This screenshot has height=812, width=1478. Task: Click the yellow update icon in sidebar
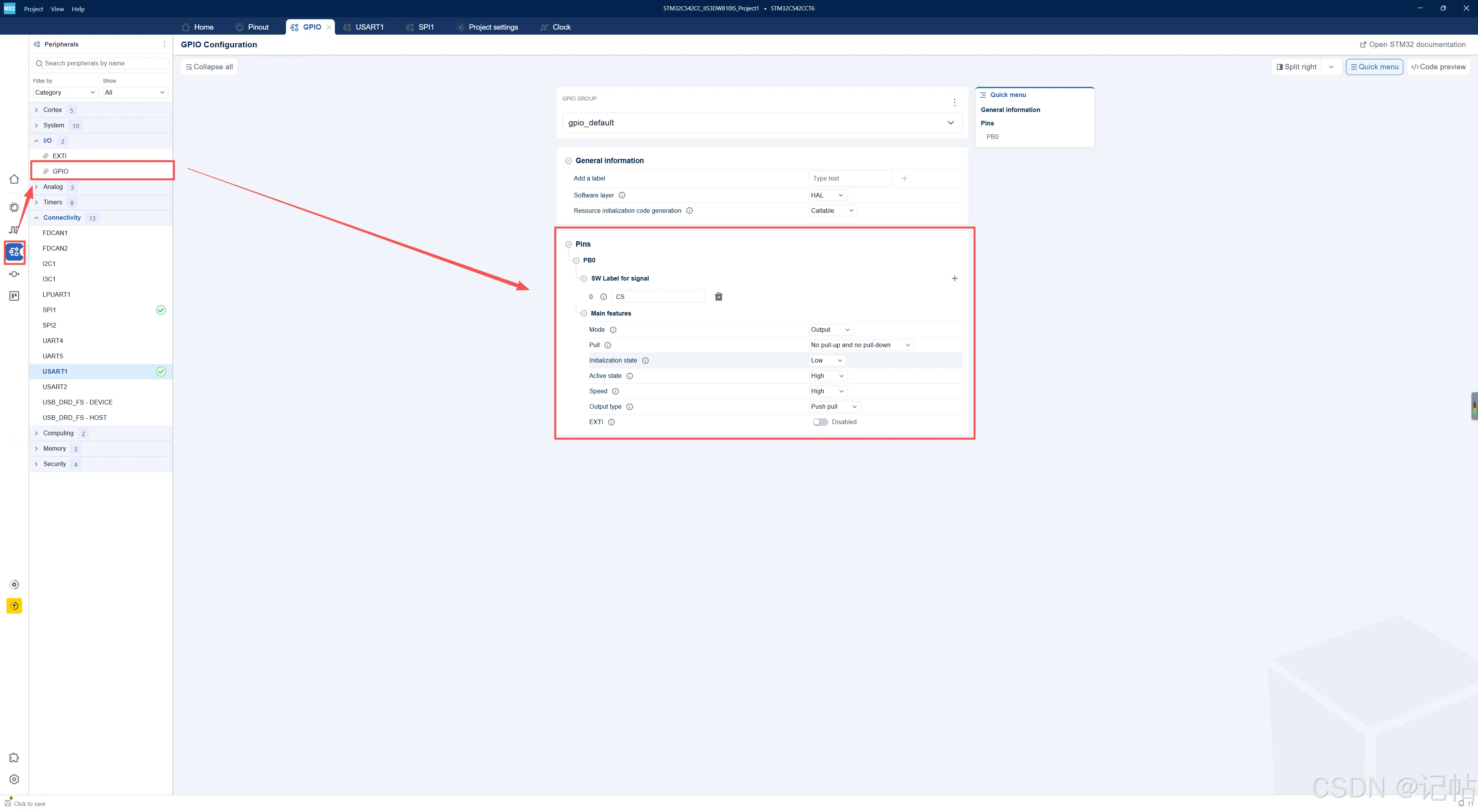click(14, 606)
